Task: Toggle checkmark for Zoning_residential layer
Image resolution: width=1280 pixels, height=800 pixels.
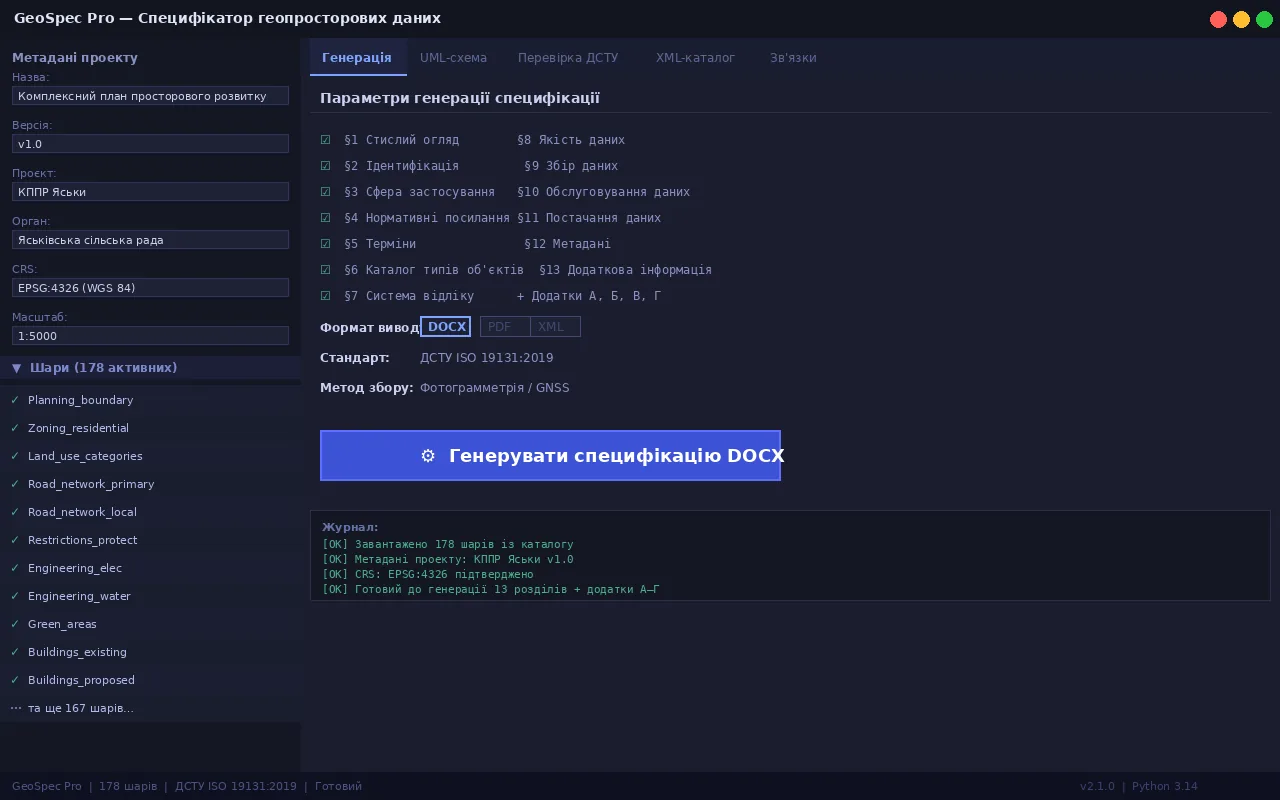Action: [15, 428]
